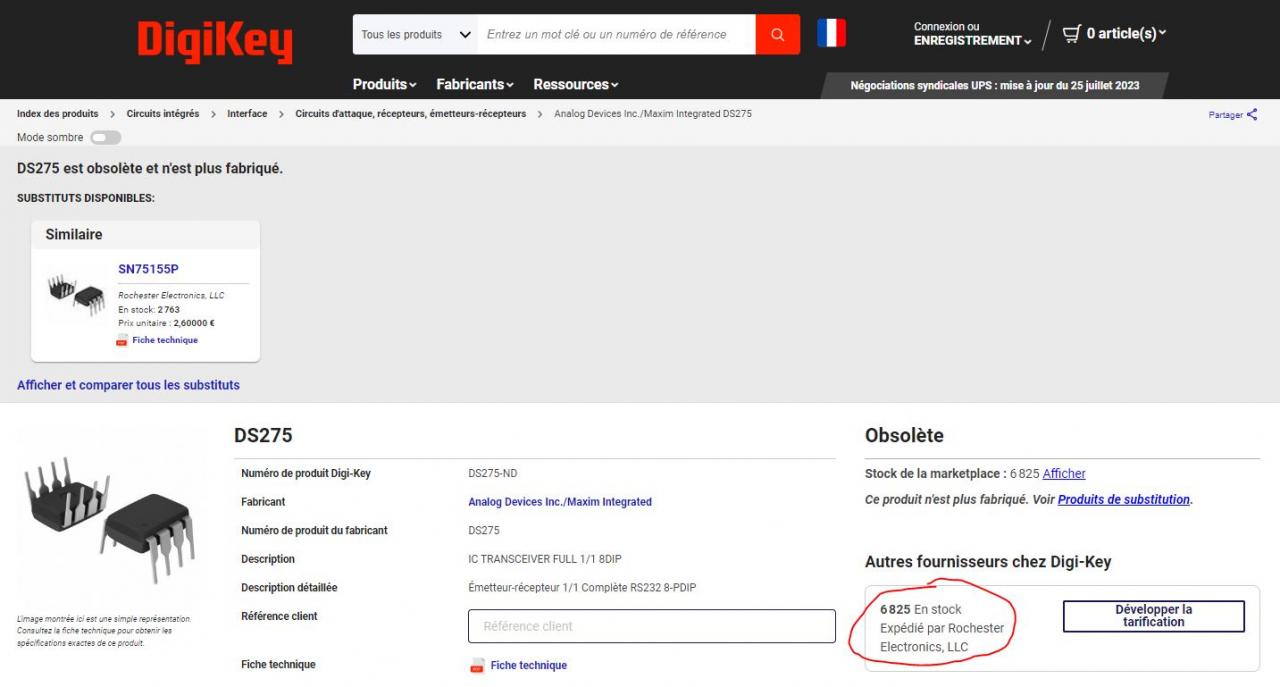This screenshot has height=687, width=1280.
Task: Expand the Produits menu
Action: 385,85
